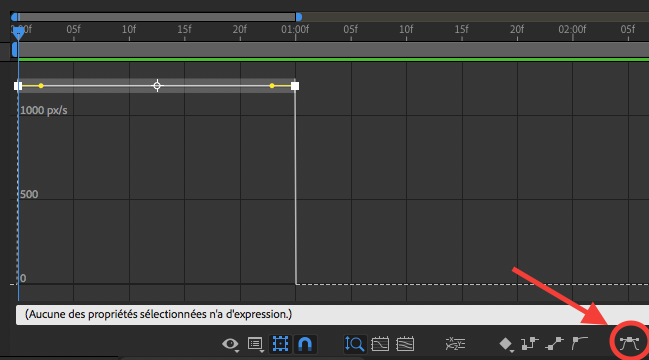Open graph type and options menu

click(255, 344)
